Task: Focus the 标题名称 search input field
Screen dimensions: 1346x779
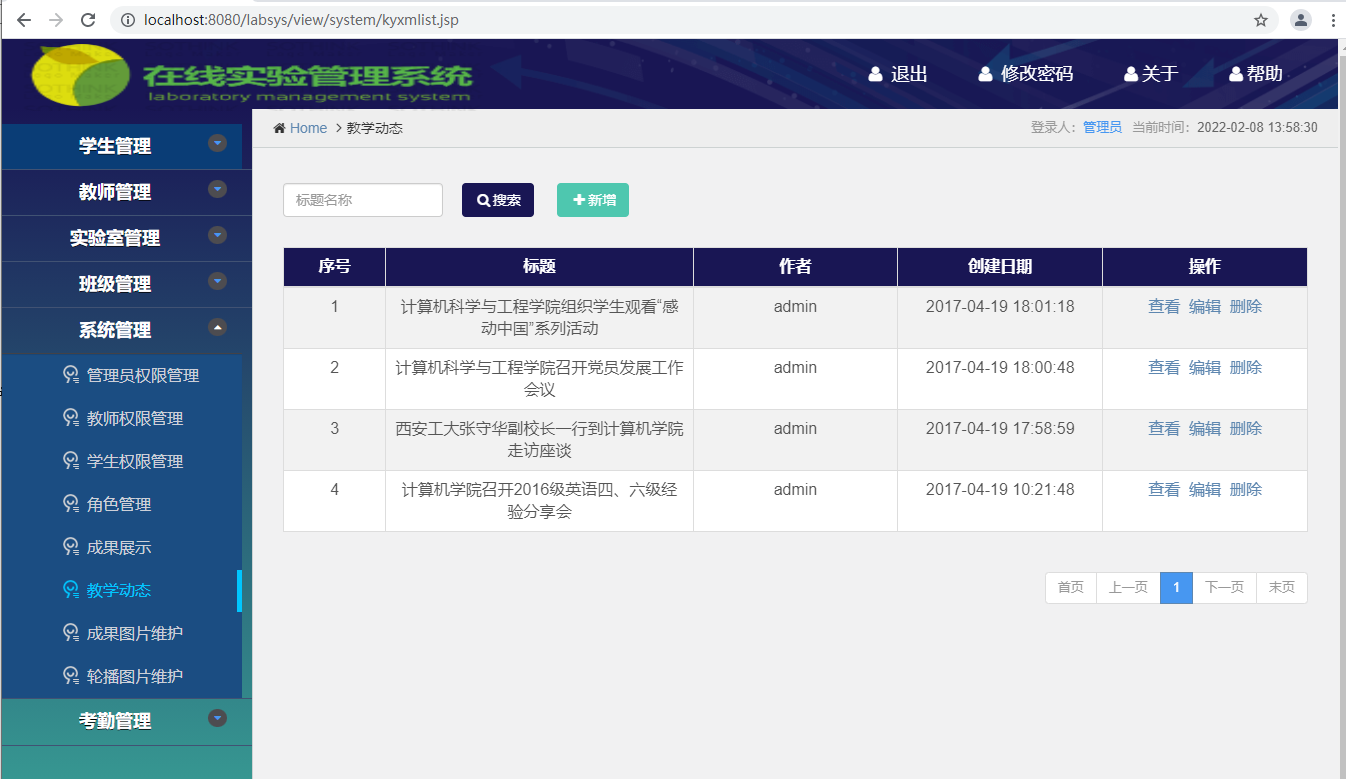Action: (363, 200)
